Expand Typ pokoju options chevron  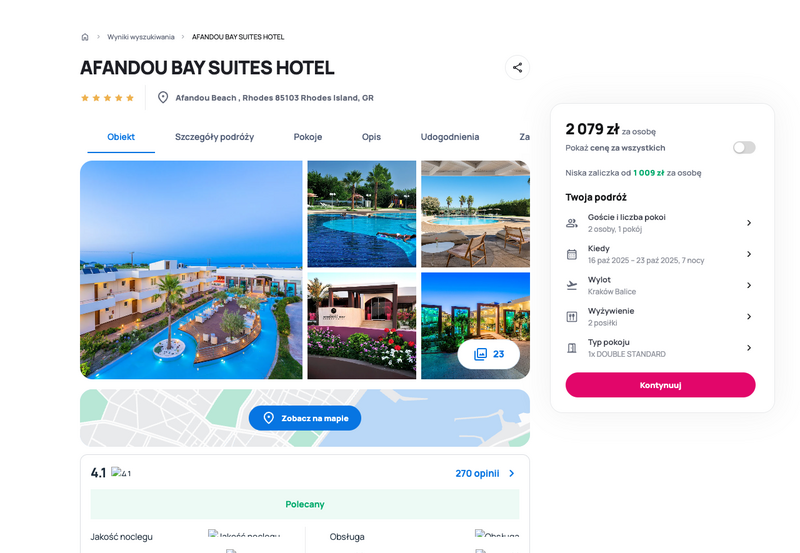[749, 348]
